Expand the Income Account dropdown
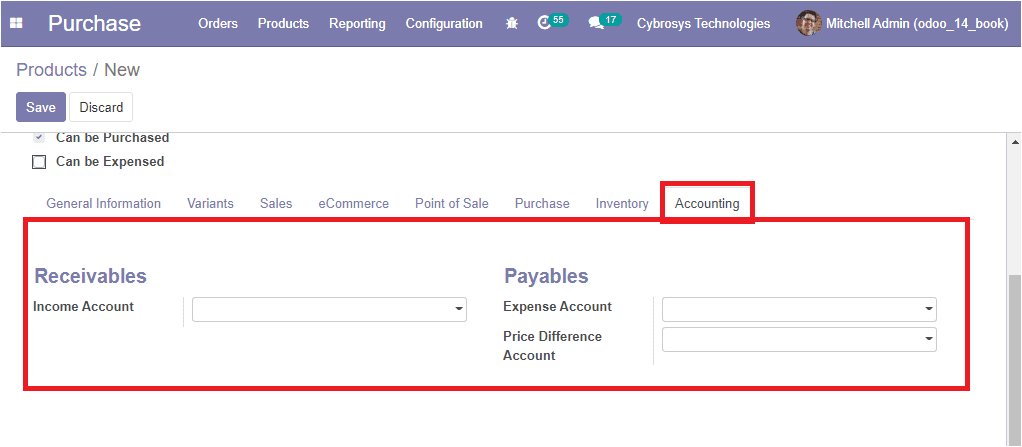The image size is (1022, 447). 329,310
